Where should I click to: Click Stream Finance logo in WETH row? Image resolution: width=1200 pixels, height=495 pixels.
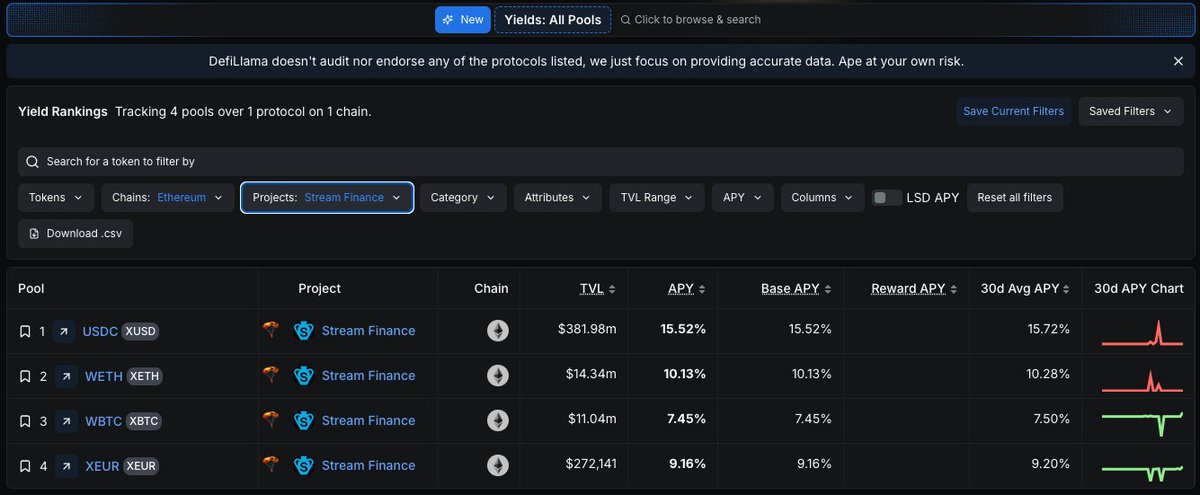coord(304,376)
